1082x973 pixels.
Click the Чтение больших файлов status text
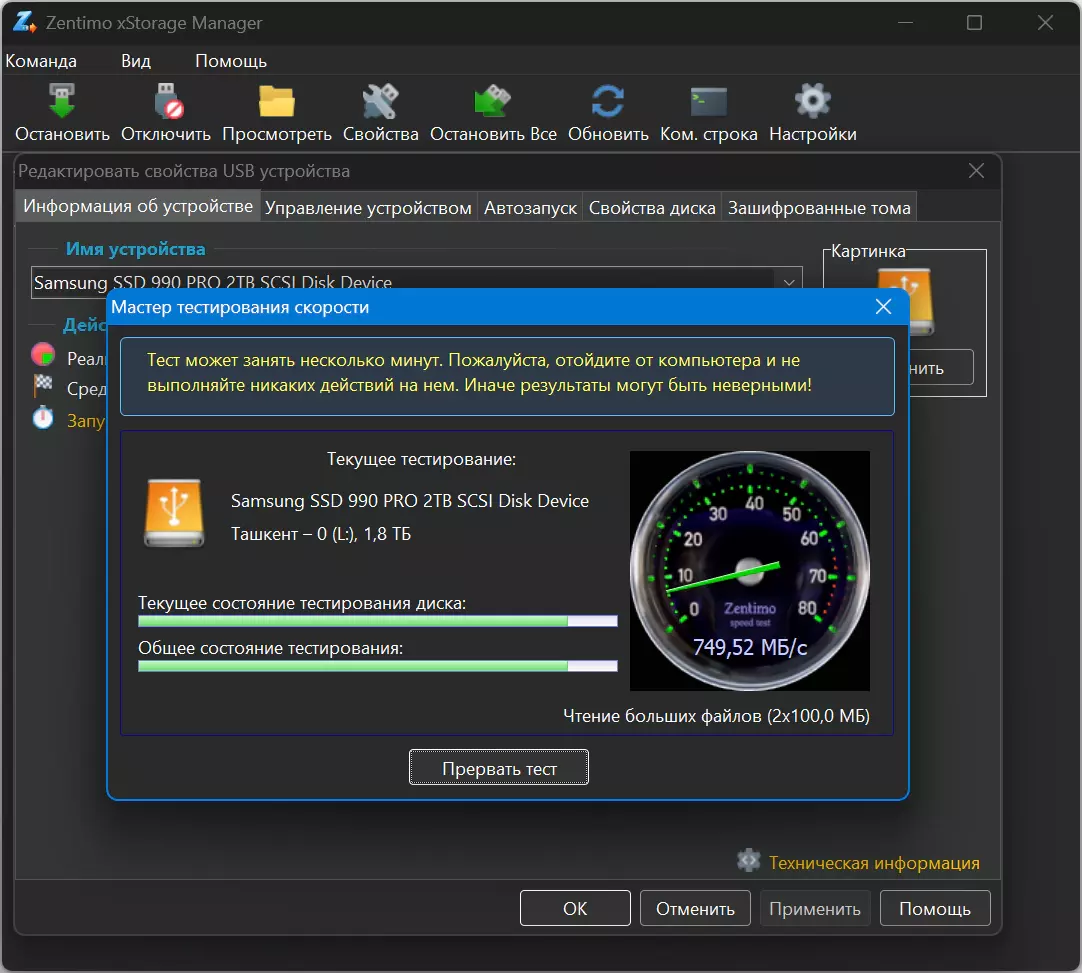coord(716,716)
